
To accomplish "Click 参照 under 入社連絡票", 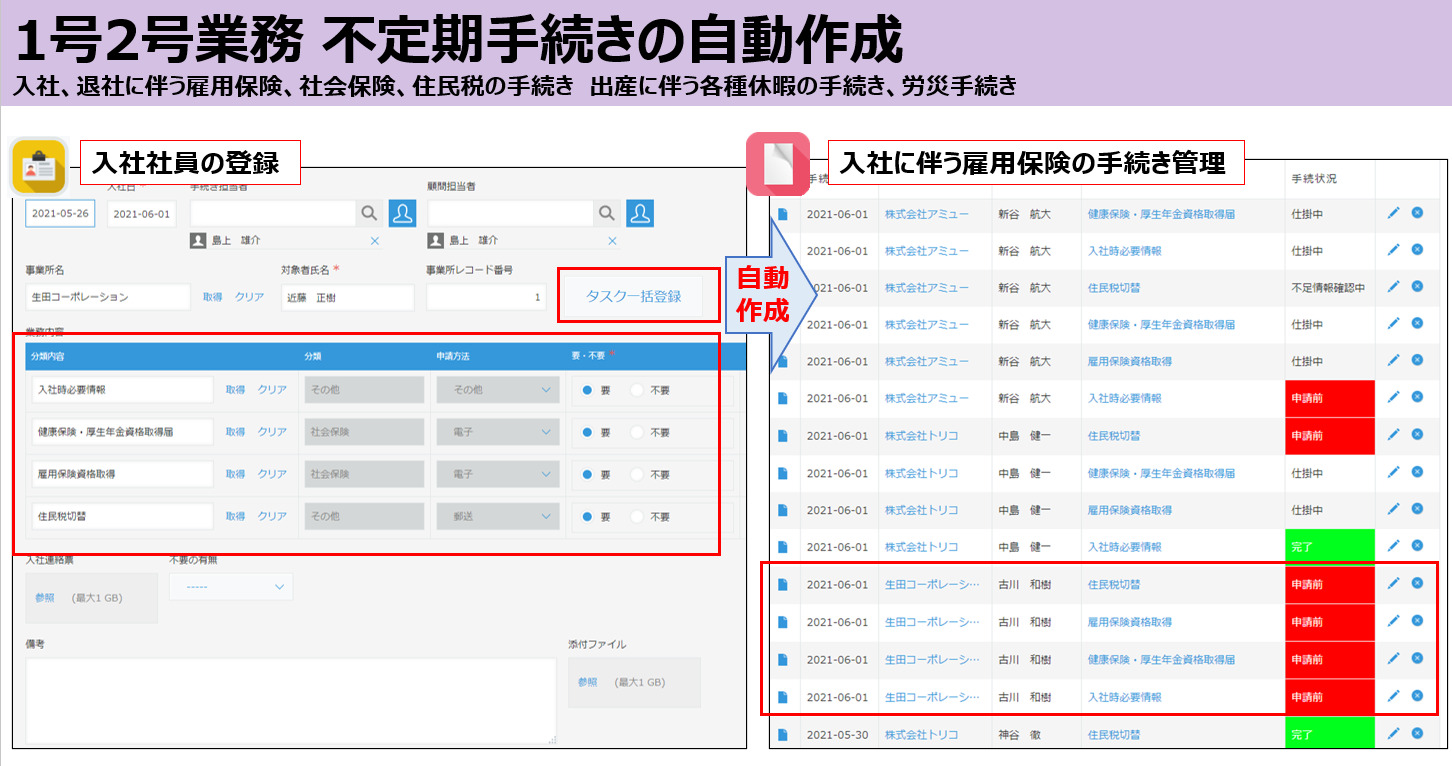I will [45, 597].
